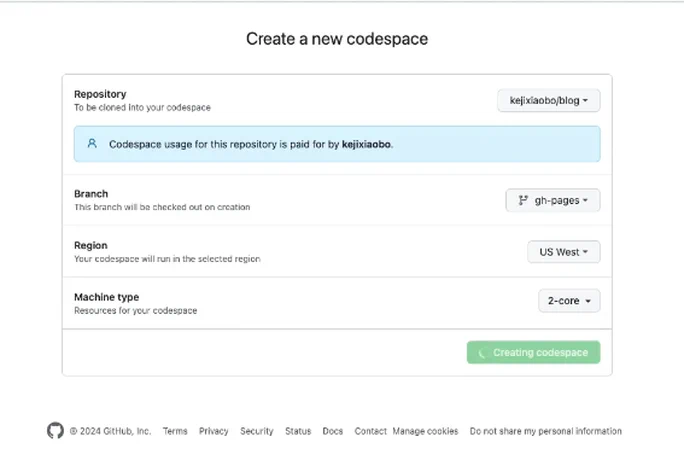Image resolution: width=684 pixels, height=460 pixels.
Task: Open the Docs footer link
Action: [332, 432]
